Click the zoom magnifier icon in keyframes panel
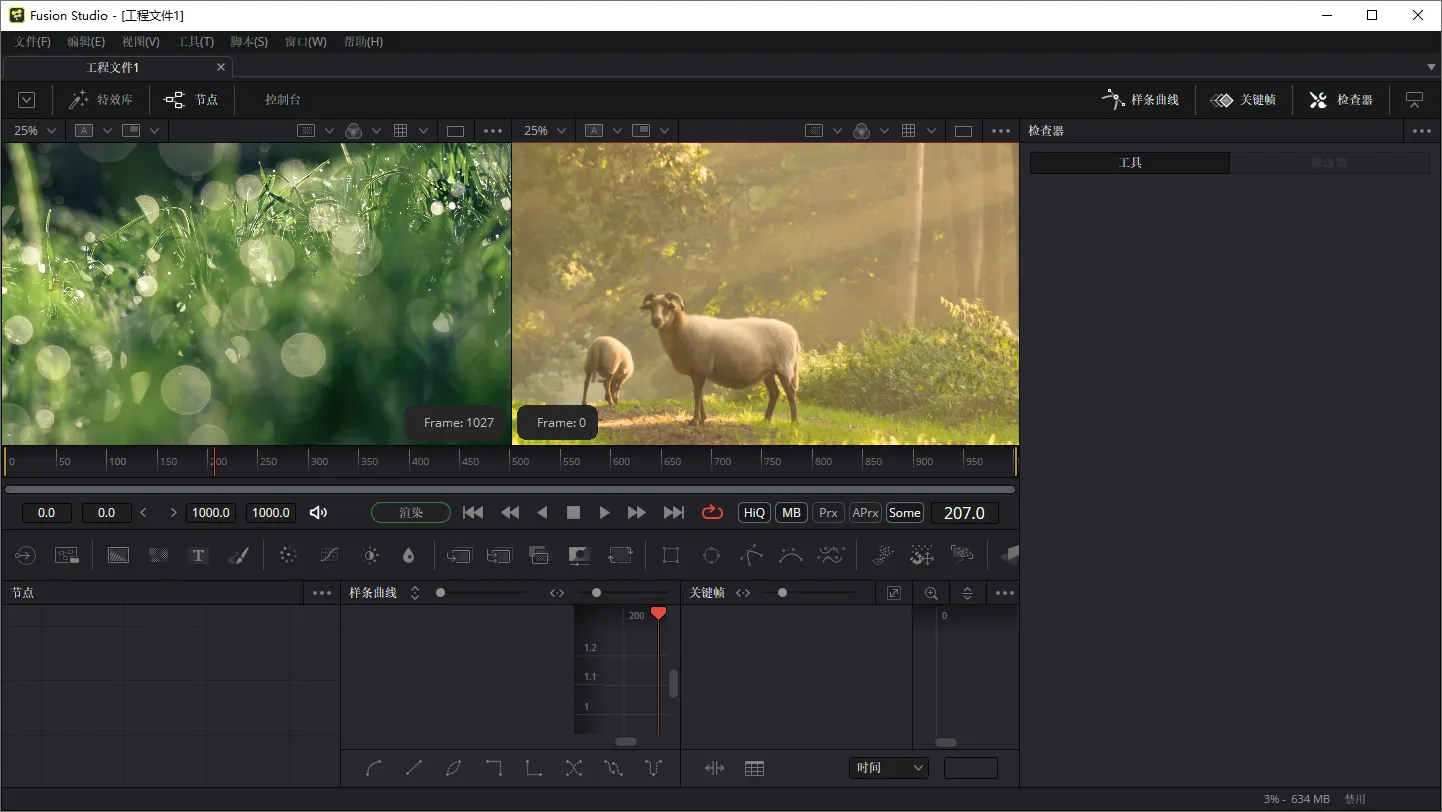This screenshot has width=1442, height=812. [931, 593]
